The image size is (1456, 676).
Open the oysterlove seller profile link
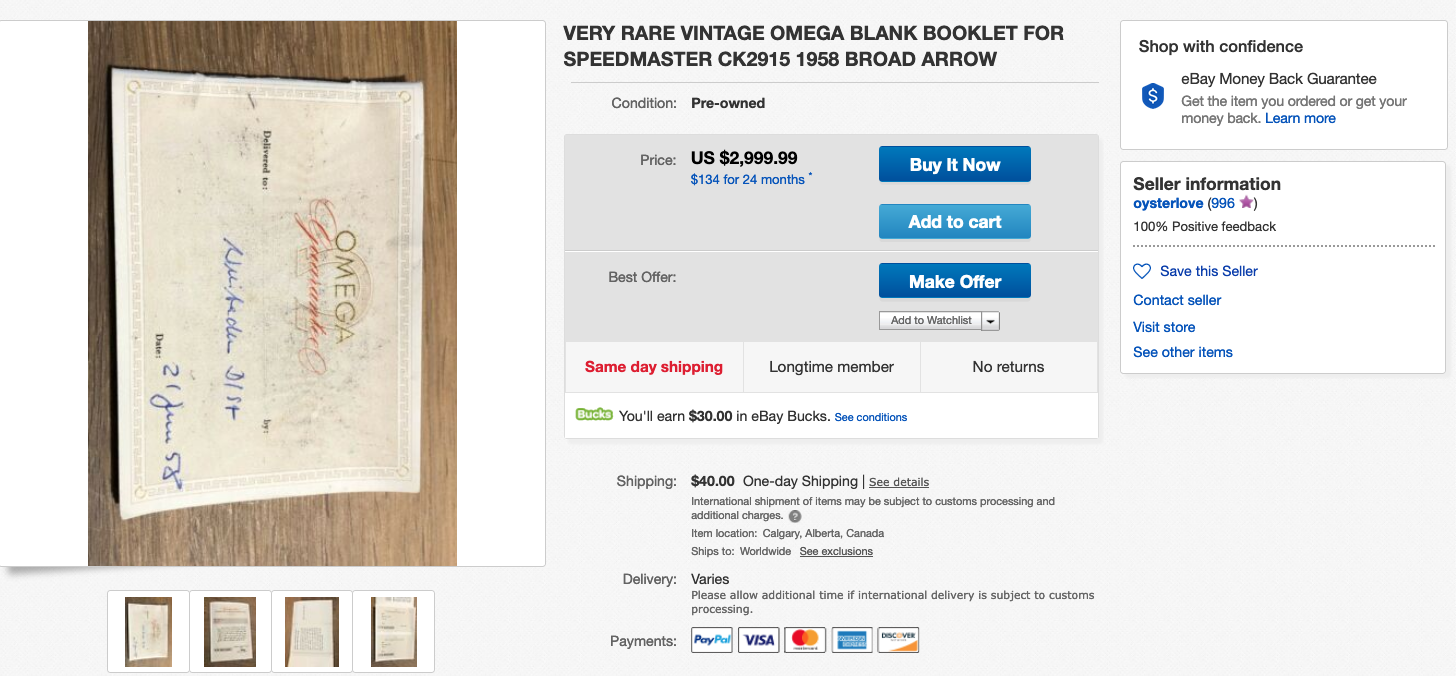(x=1168, y=203)
